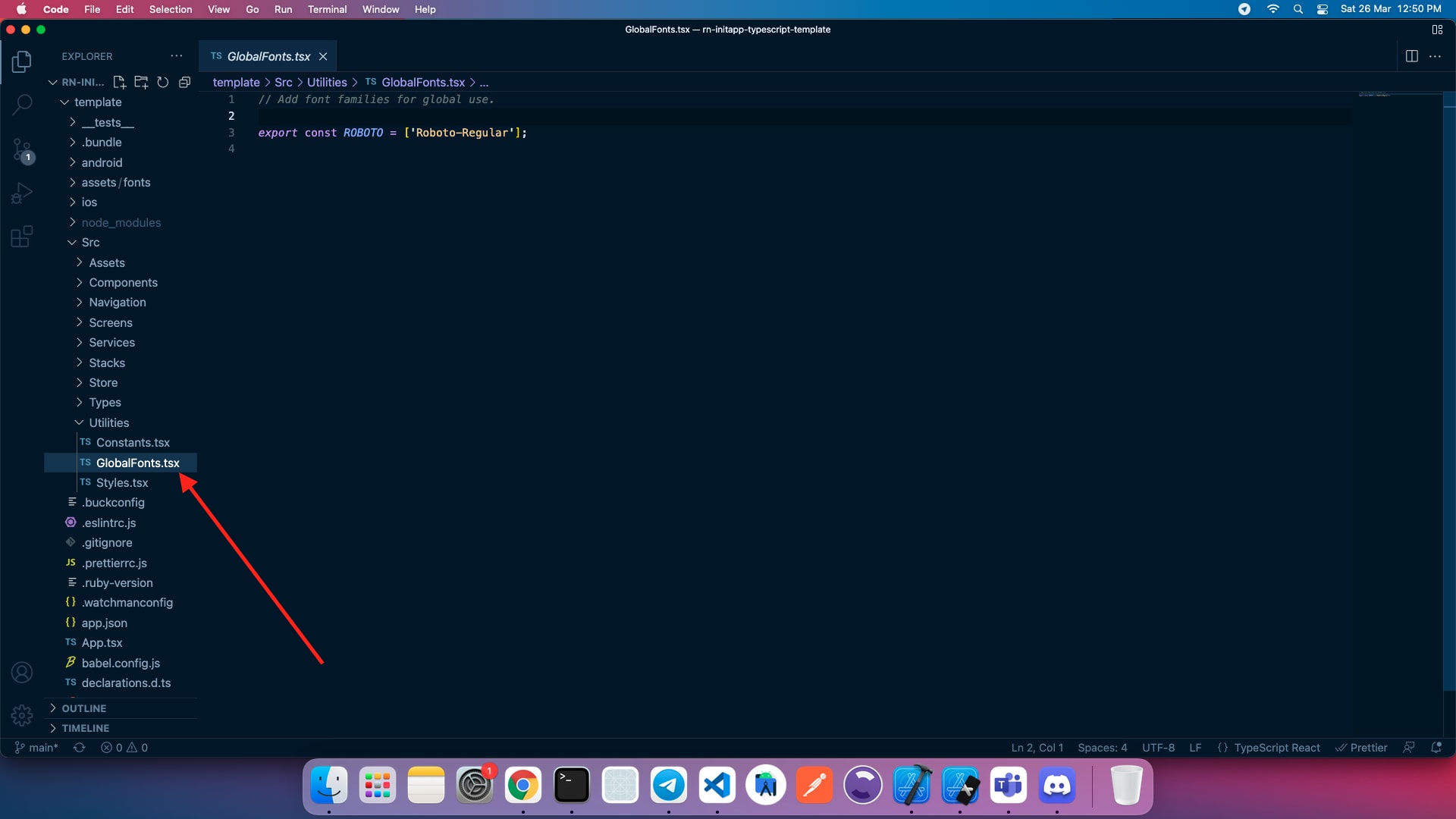Change the UTF-8 encoding setting

click(1158, 748)
